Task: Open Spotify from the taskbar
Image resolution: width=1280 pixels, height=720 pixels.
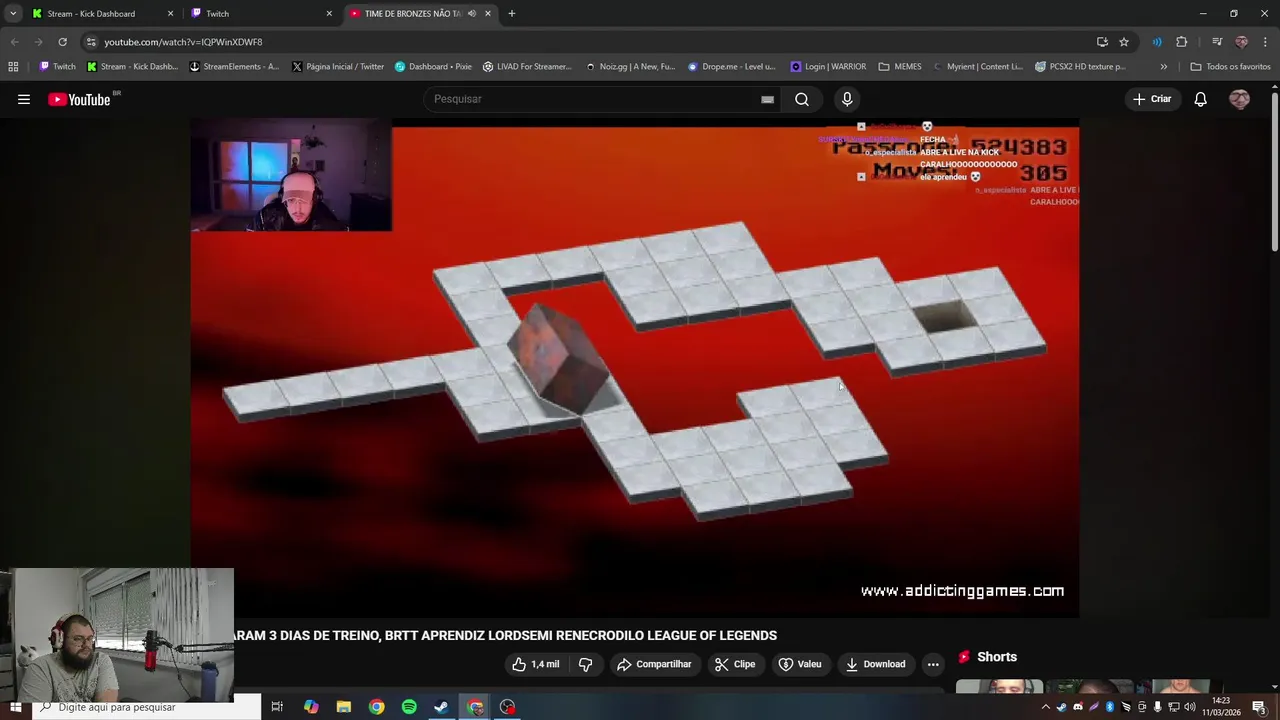Action: tap(409, 707)
